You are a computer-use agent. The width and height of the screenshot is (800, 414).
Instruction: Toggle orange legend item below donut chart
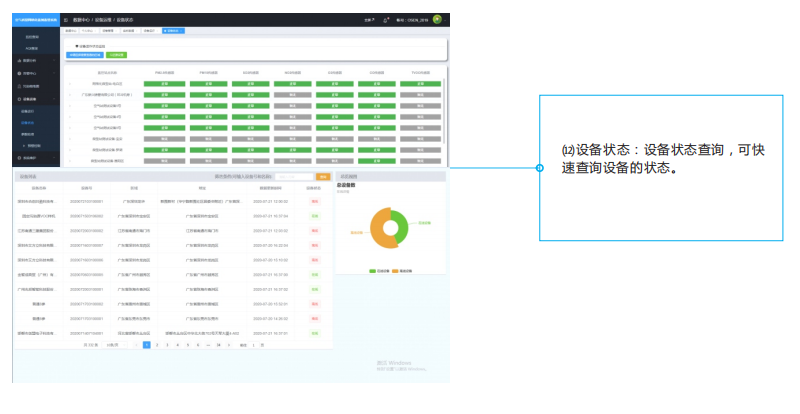point(395,270)
